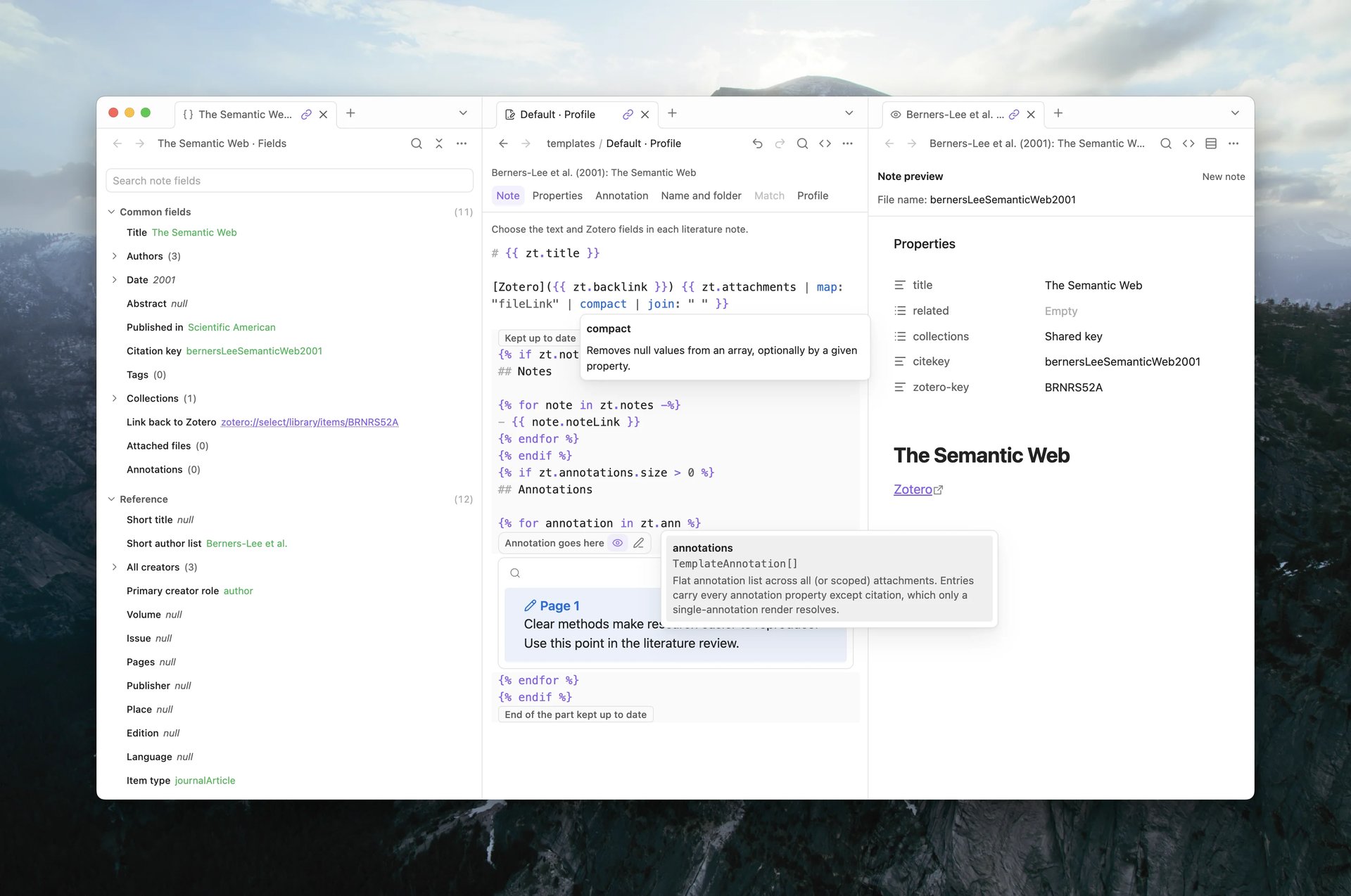Toggle preview eye on Annotation goes here

coord(617,543)
